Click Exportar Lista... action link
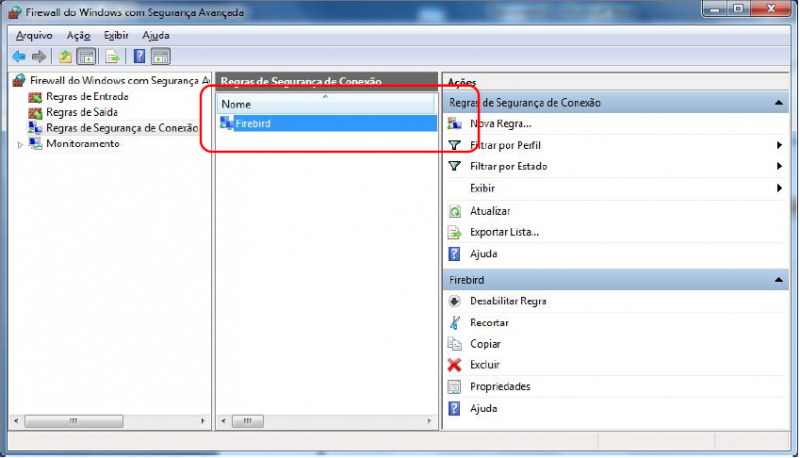Image resolution: width=800 pixels, height=458 pixels. pos(504,233)
